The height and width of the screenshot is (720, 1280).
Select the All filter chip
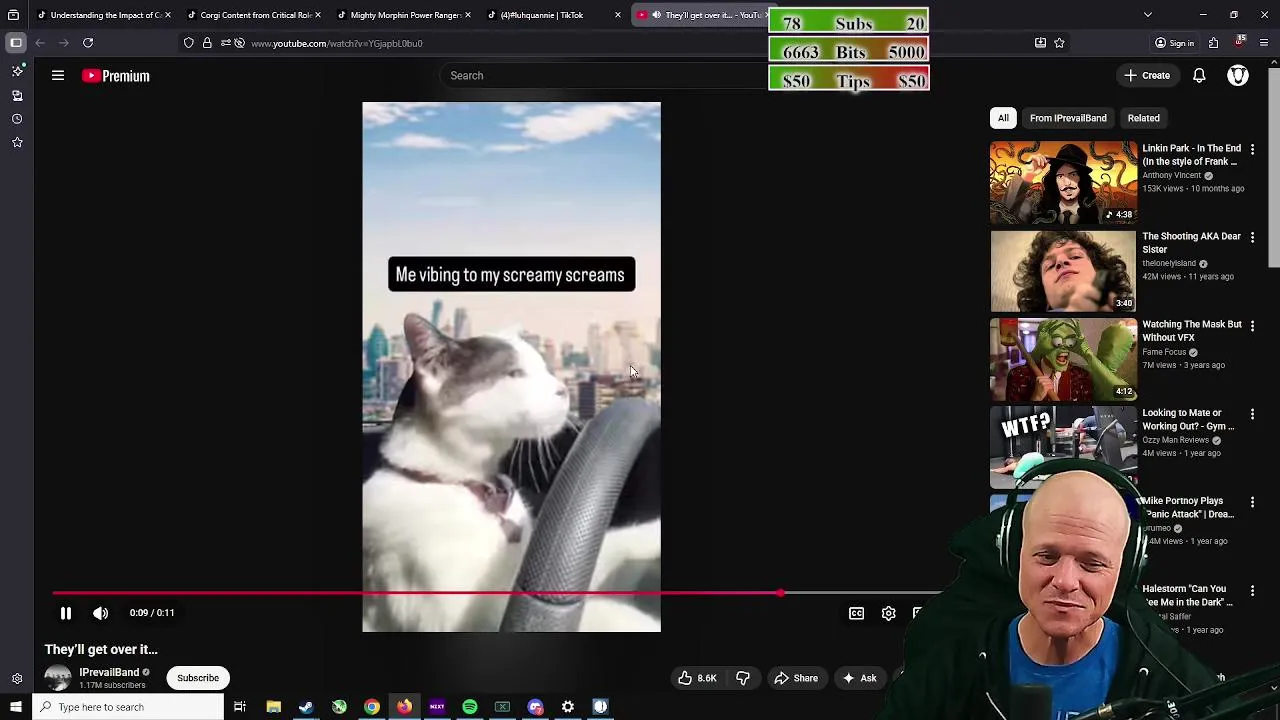pos(1003,118)
